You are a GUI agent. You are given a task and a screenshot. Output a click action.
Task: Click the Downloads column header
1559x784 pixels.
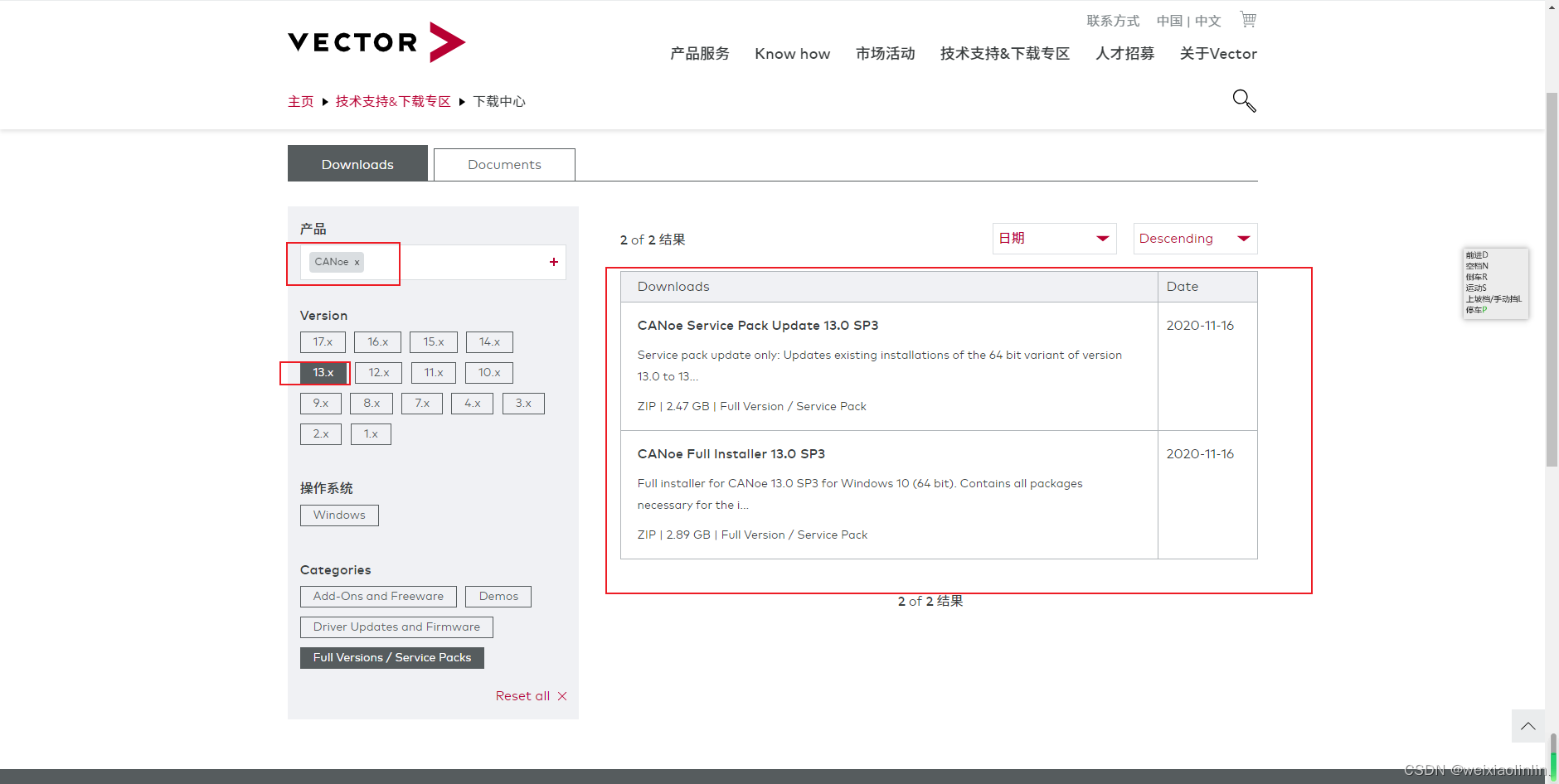tap(889, 287)
